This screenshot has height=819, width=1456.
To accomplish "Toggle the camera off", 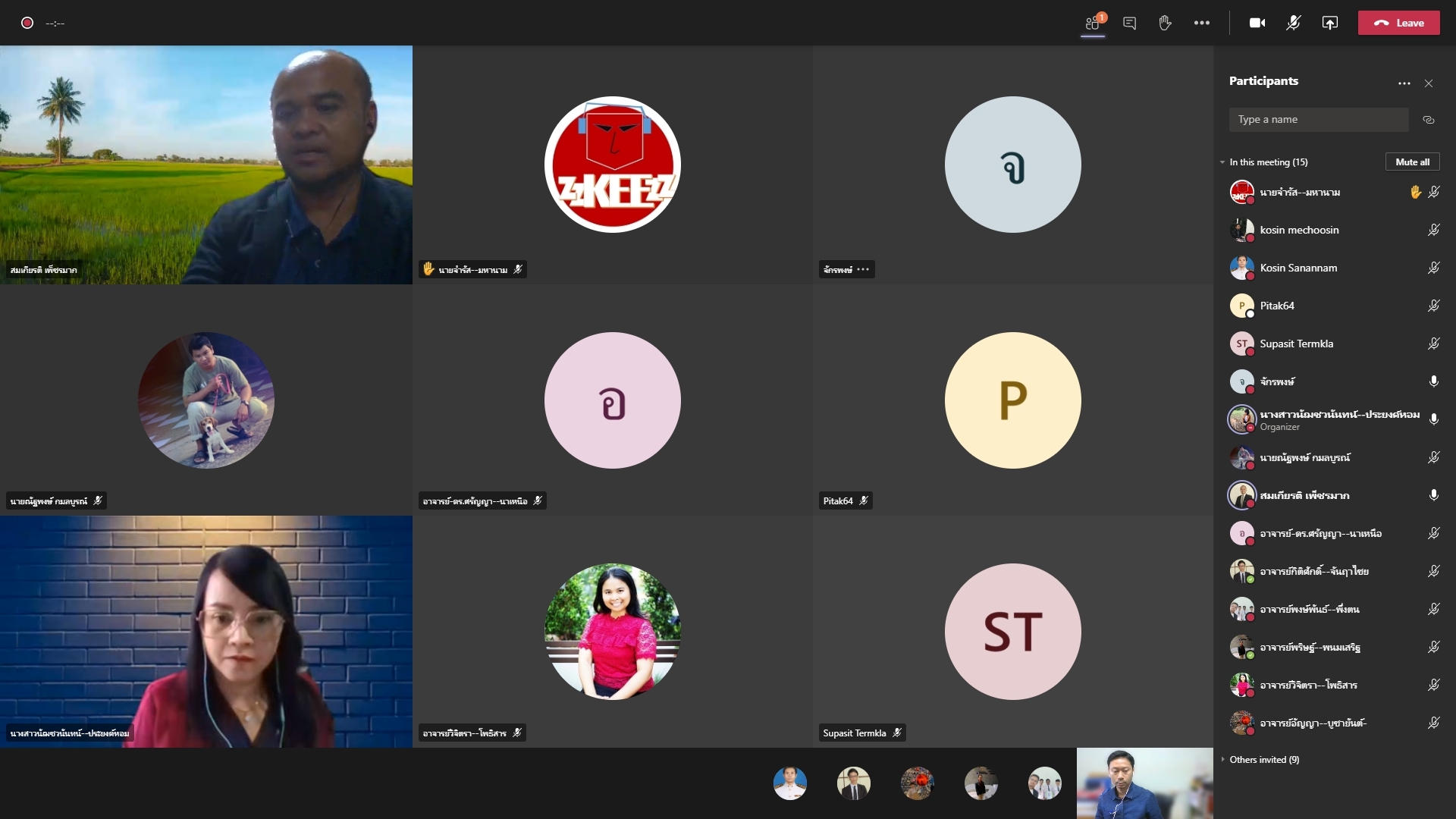I will 1257,23.
